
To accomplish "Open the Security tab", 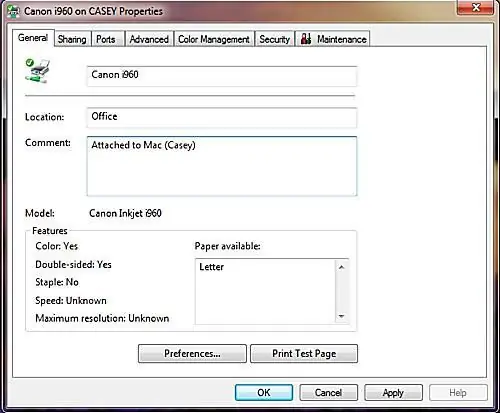I will coord(275,39).
